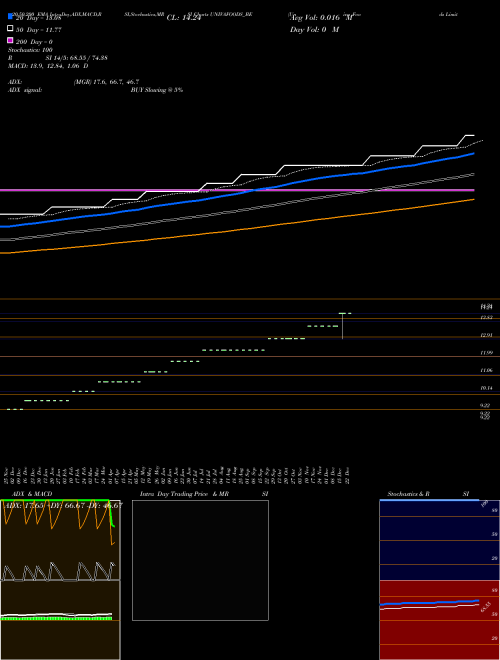Image resolution: width=500 pixels, height=660 pixels.
Task: Click the latest candlestick wick on price chart
Action: (343, 326)
